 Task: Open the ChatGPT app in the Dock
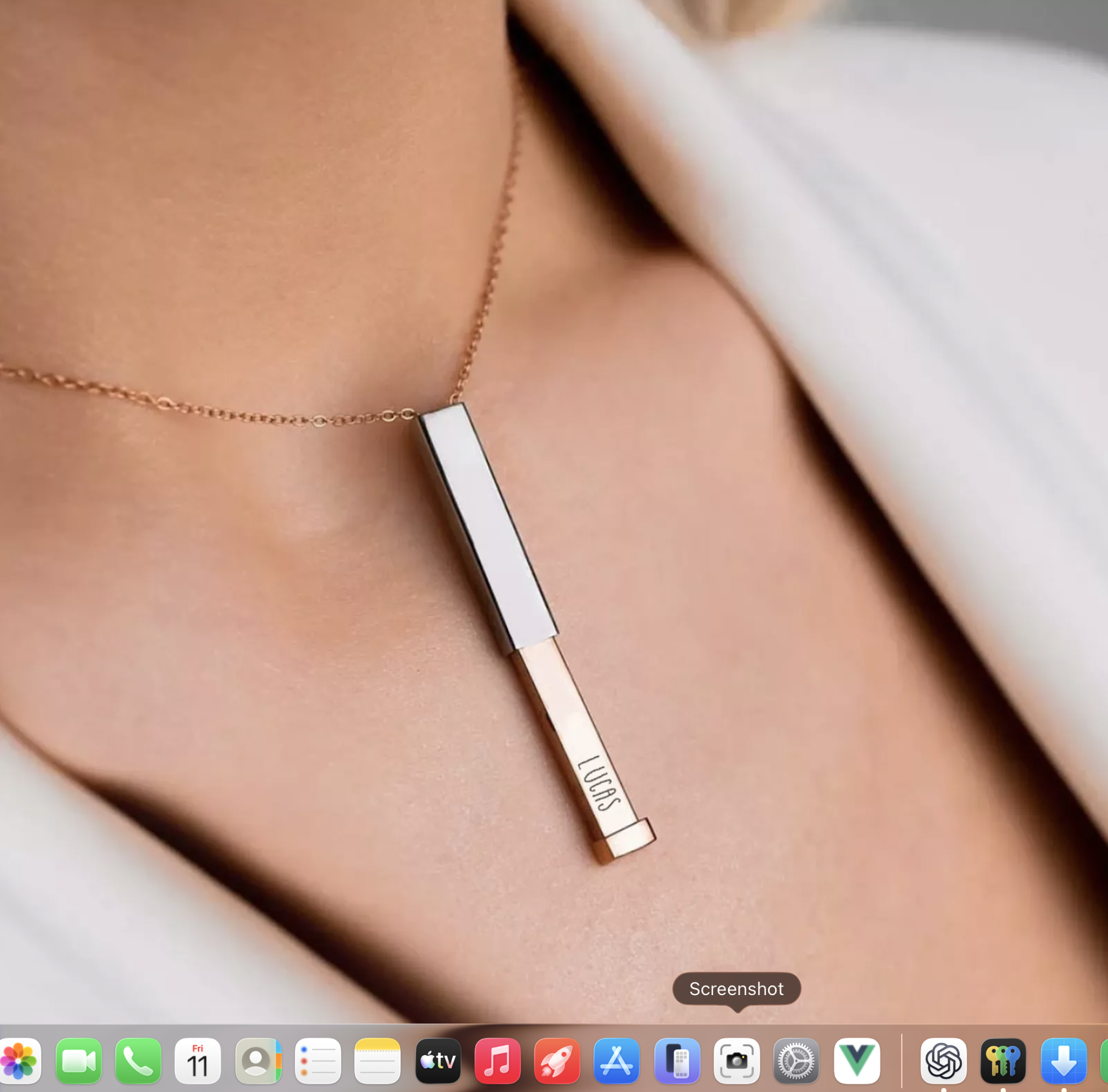[944, 1061]
